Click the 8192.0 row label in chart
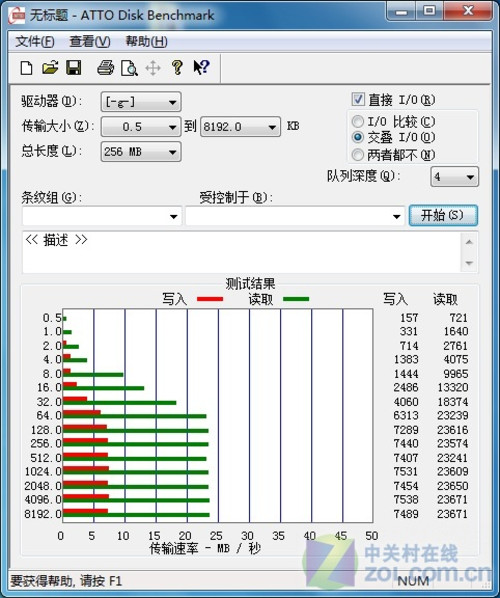Image resolution: width=500 pixels, height=598 pixels. 42,514
